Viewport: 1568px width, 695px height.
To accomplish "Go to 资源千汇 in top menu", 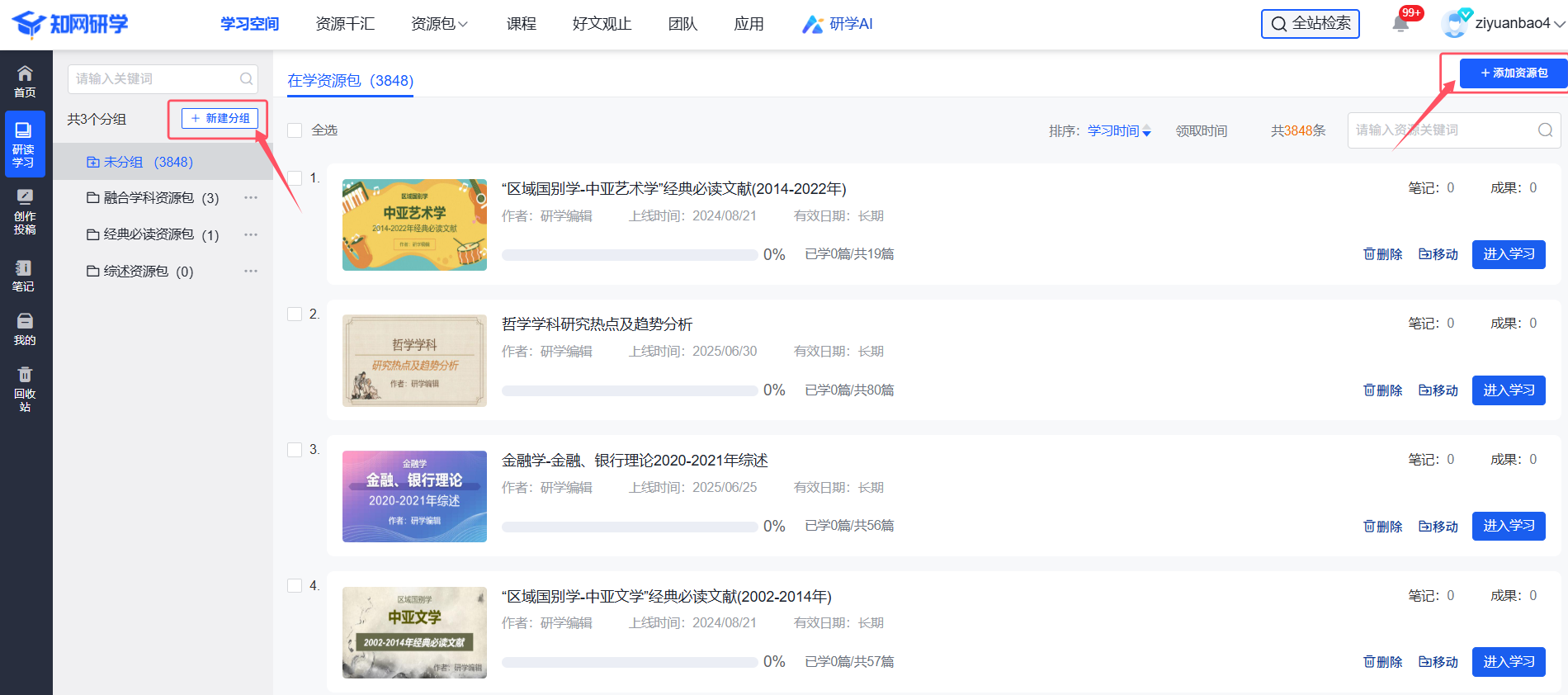I will [x=345, y=24].
